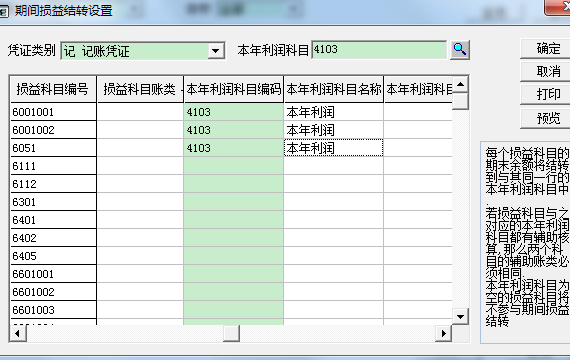Click the 确定 button

[546, 48]
